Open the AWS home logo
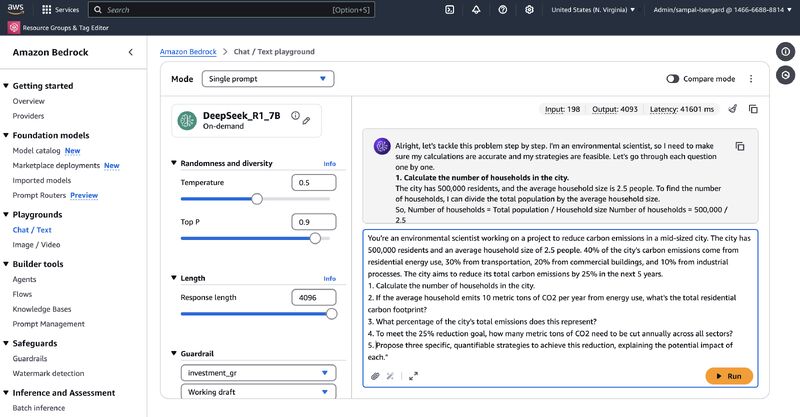Image resolution: width=800 pixels, height=417 pixels. coord(16,9)
